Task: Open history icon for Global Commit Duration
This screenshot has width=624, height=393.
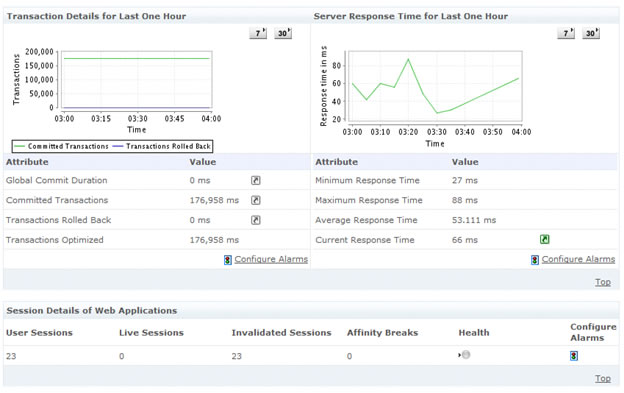Action: tap(255, 181)
